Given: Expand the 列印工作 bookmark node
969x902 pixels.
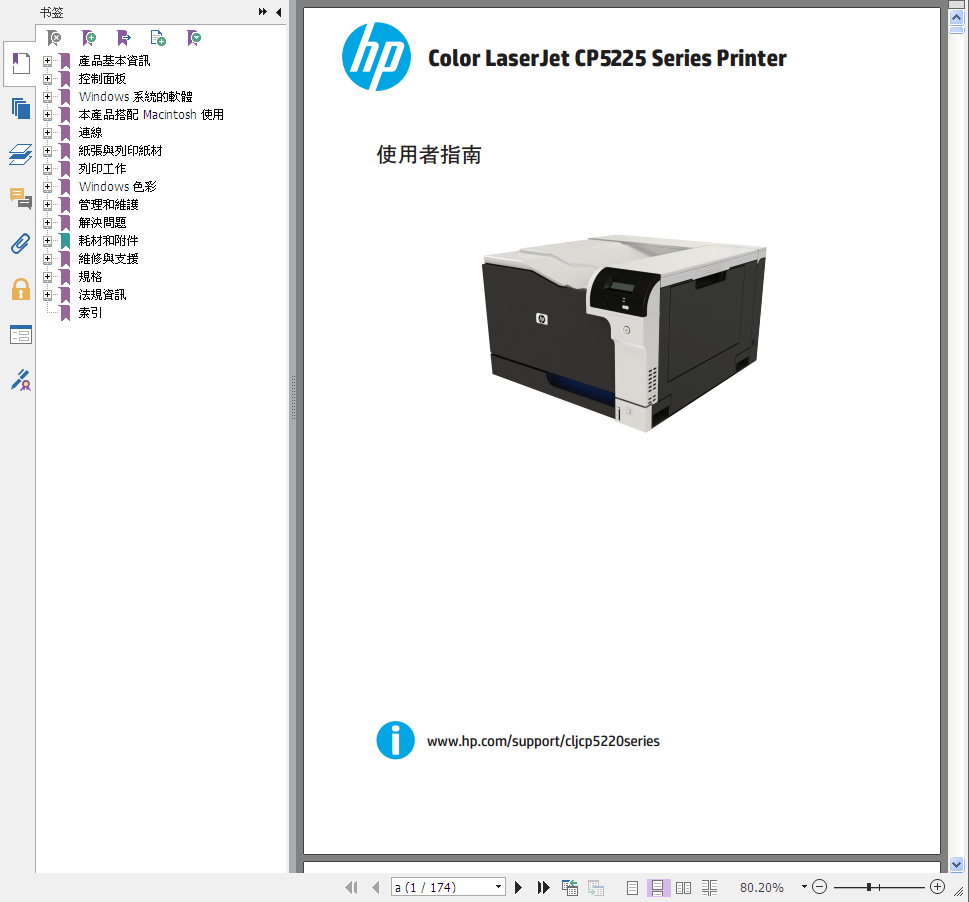Looking at the screenshot, I should point(48,169).
